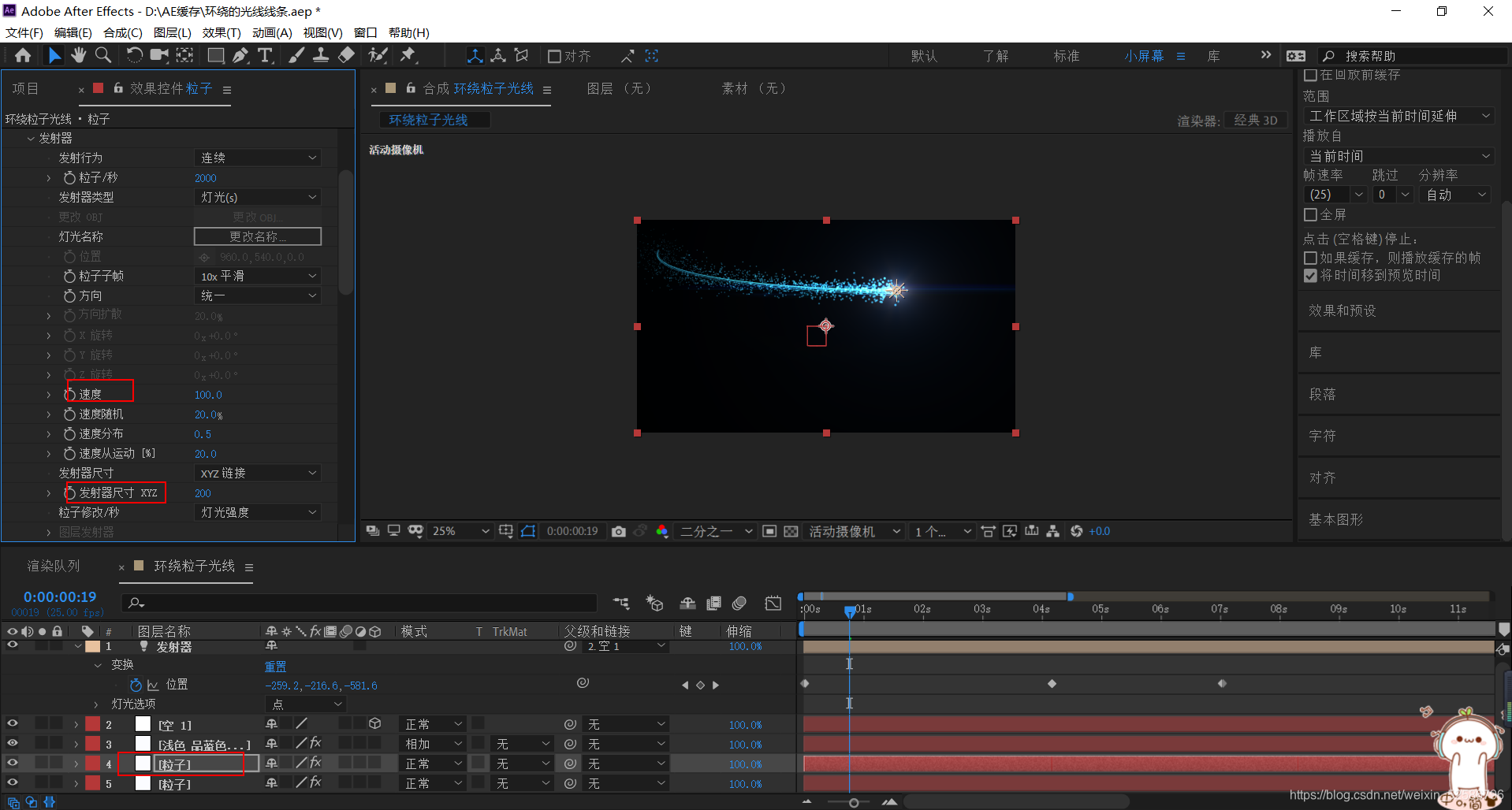Hide layer 3 浅色 品蓝色 visibility
The height and width of the screenshot is (810, 1512).
12,743
